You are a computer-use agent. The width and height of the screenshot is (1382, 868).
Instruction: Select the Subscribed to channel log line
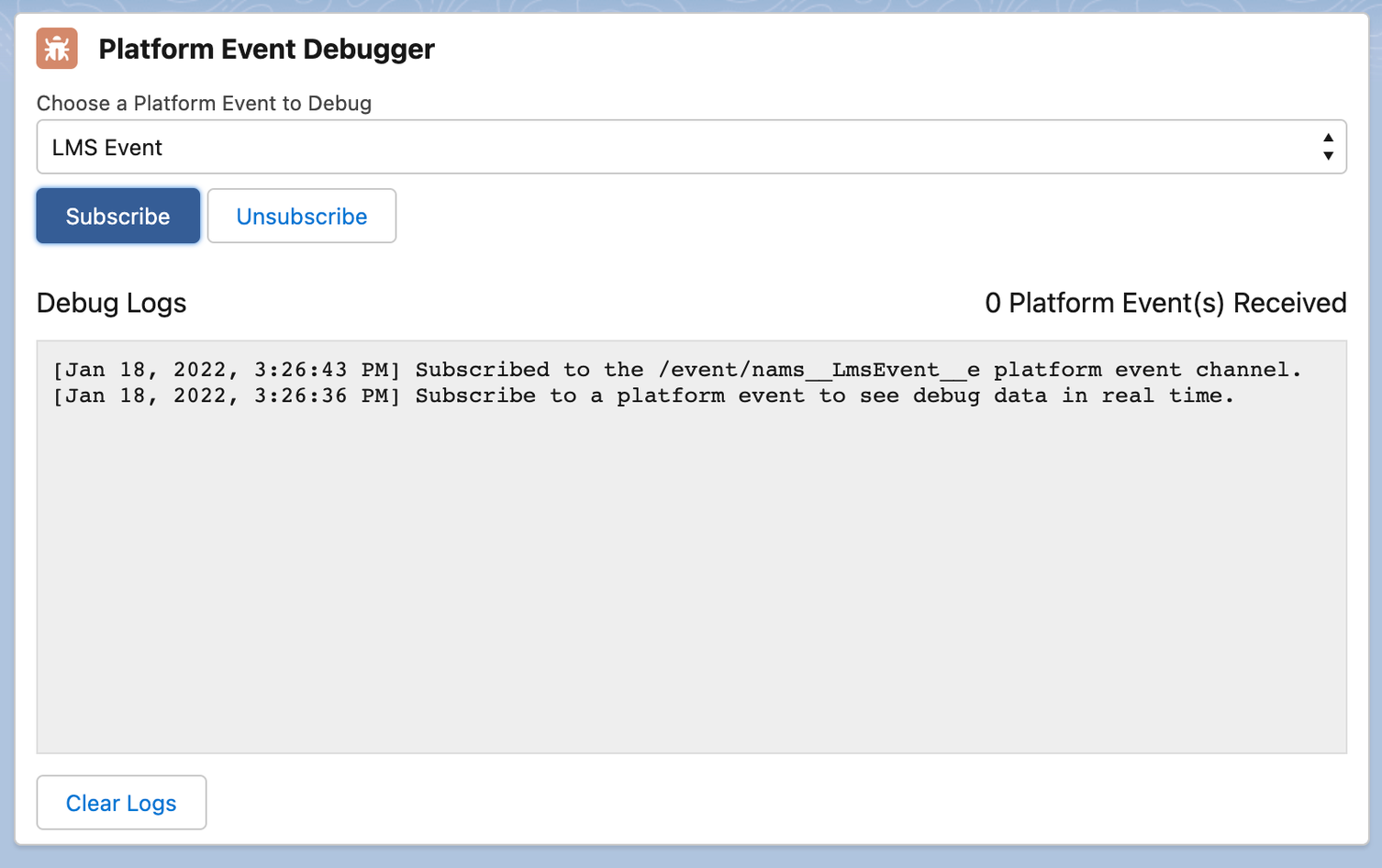[x=677, y=370]
